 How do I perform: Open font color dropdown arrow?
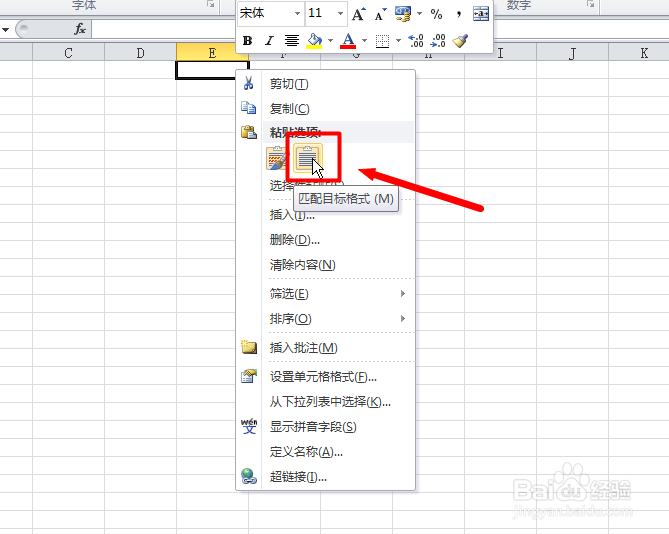tap(364, 41)
